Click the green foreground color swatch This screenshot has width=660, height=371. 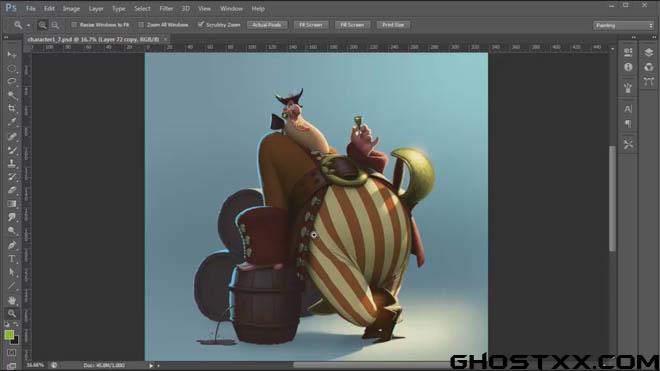tap(9, 335)
